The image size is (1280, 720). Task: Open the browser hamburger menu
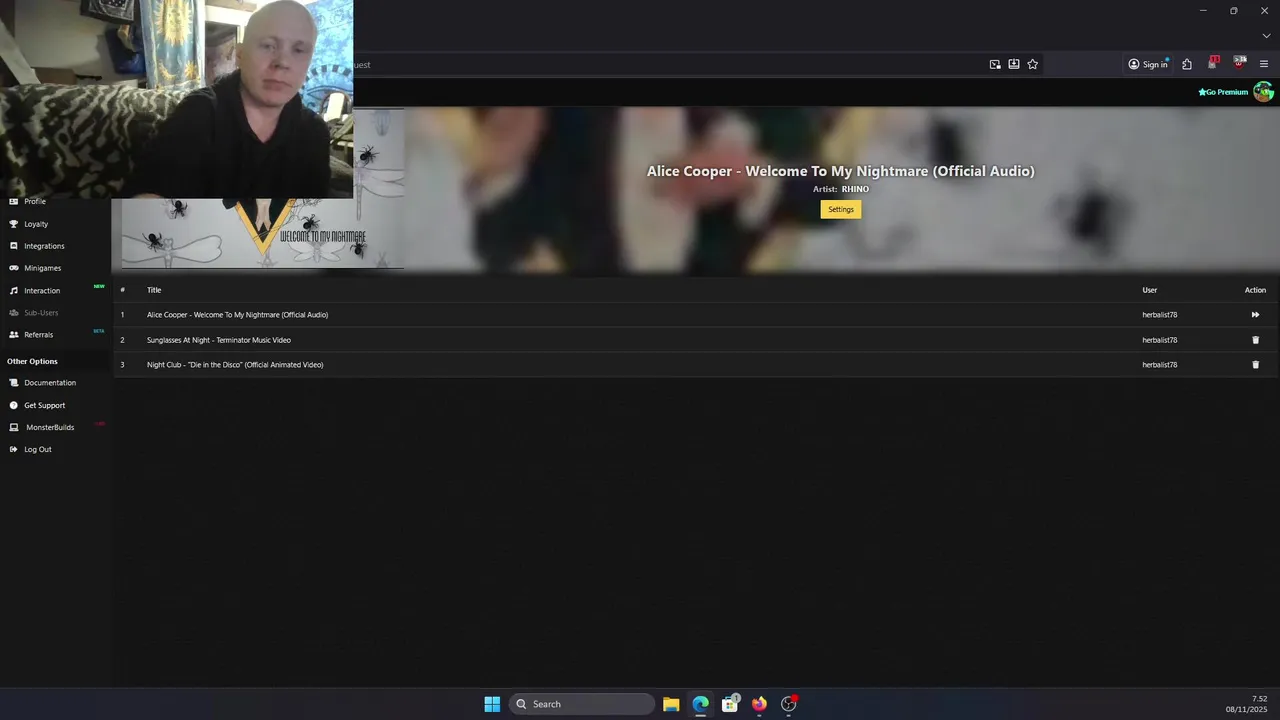1264,64
